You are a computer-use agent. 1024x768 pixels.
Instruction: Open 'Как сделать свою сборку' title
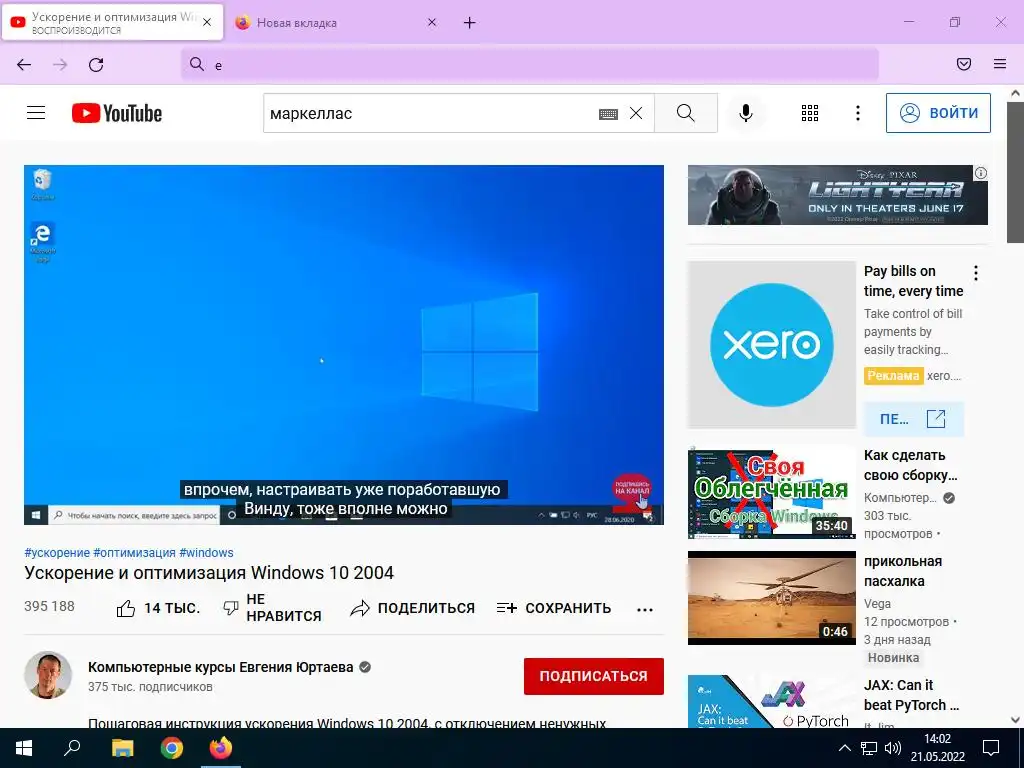[x=911, y=465]
